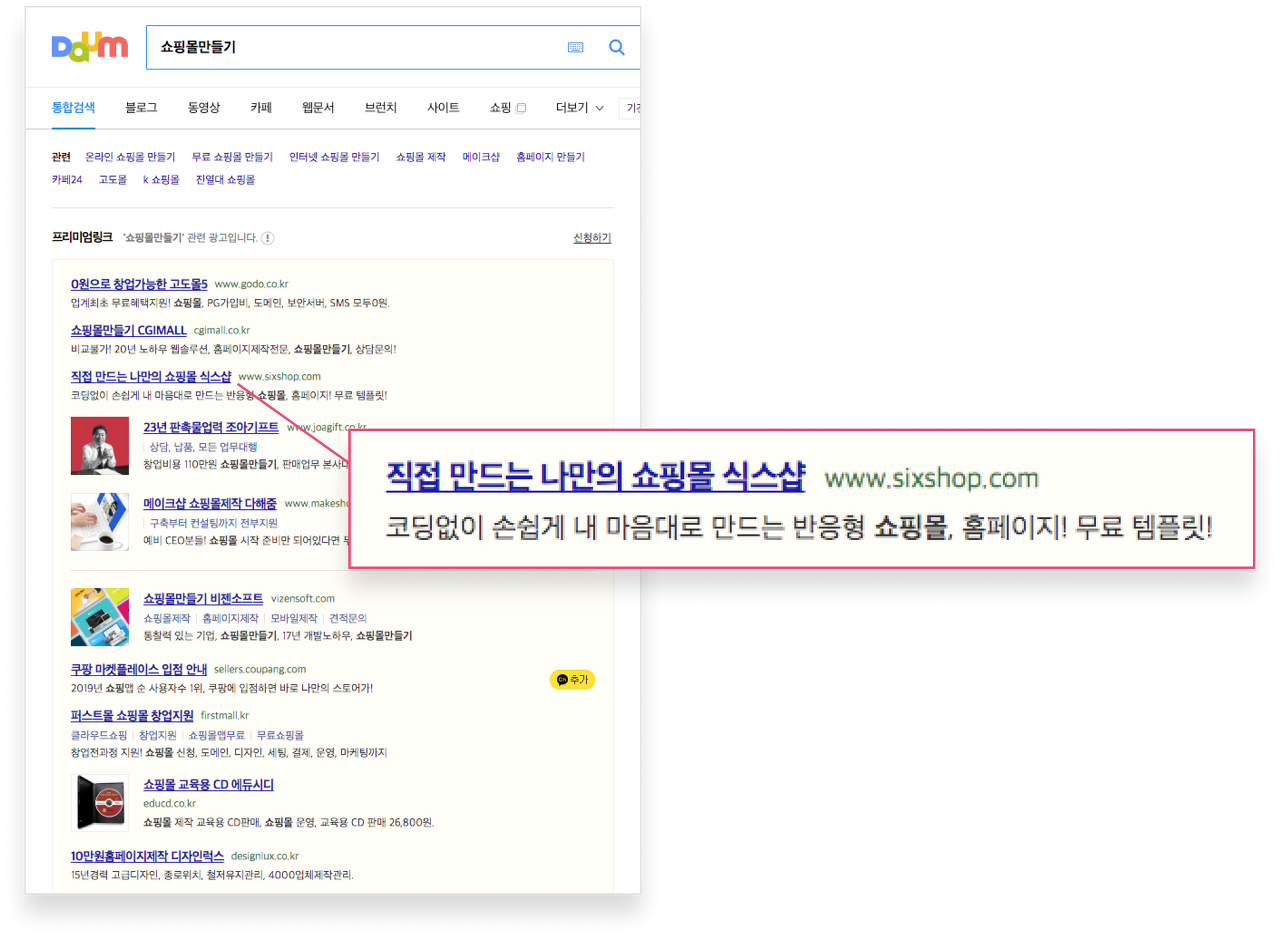Click related search 고도몰

[112, 180]
